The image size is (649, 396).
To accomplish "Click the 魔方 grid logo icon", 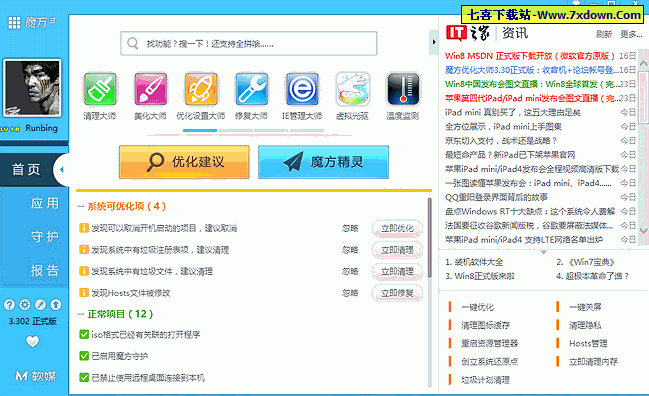I will [14, 22].
